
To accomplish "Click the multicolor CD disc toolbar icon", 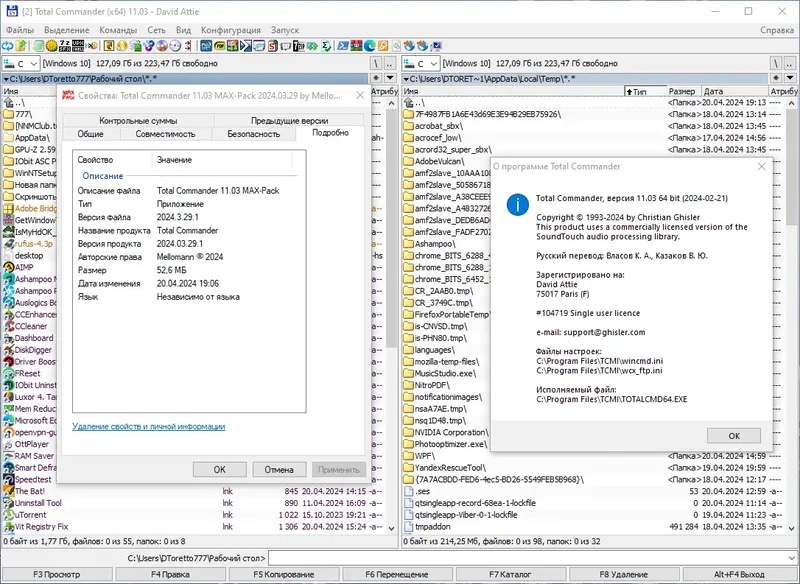I will tap(162, 46).
